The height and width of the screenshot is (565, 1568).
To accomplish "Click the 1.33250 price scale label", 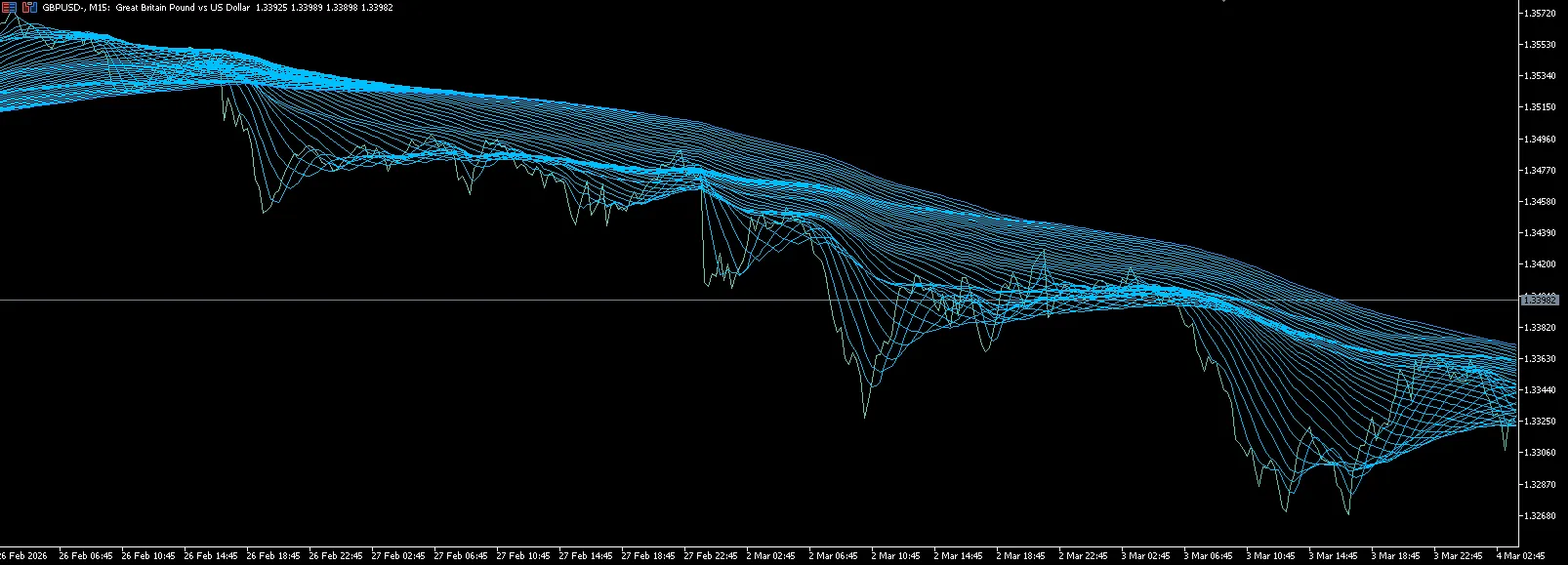I will pos(1540,421).
